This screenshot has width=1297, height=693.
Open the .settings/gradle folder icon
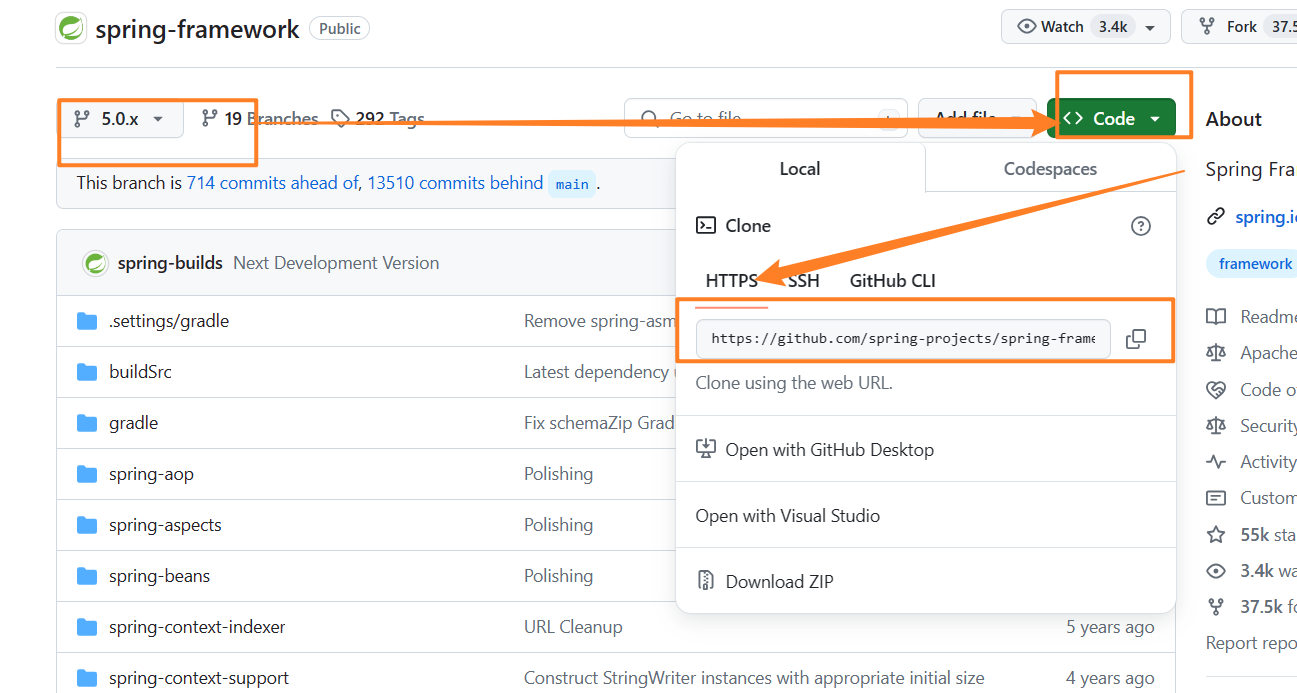87,321
